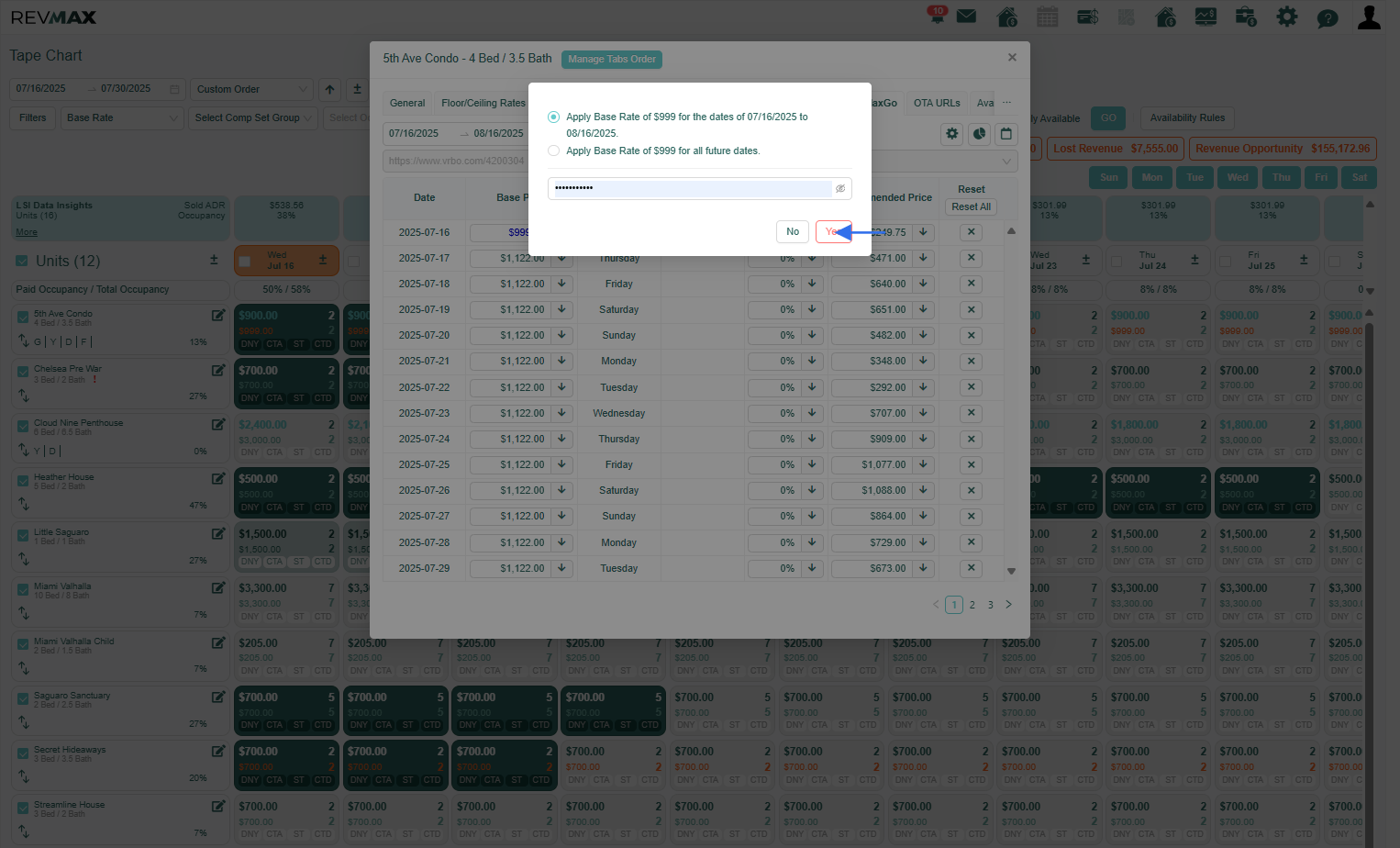
Task: Select apply Base Rate for all future dates
Action: point(553,151)
